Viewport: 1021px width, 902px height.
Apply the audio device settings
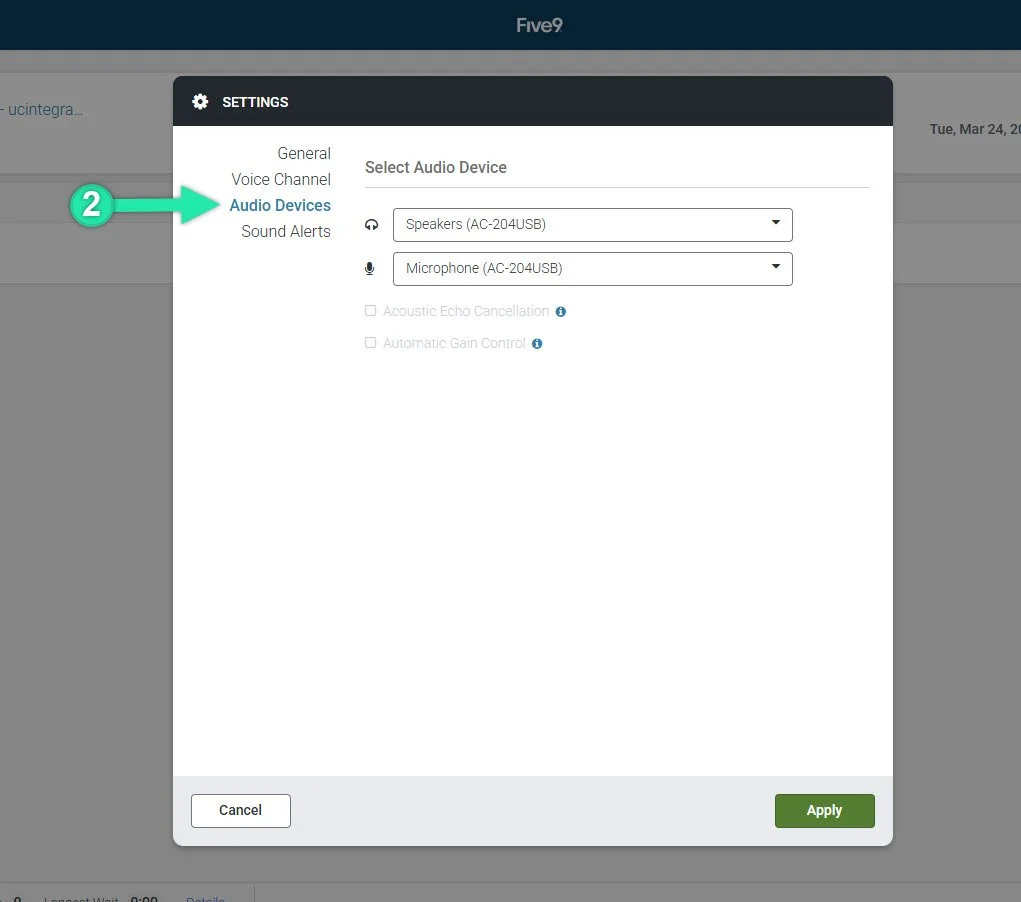pyautogui.click(x=824, y=810)
